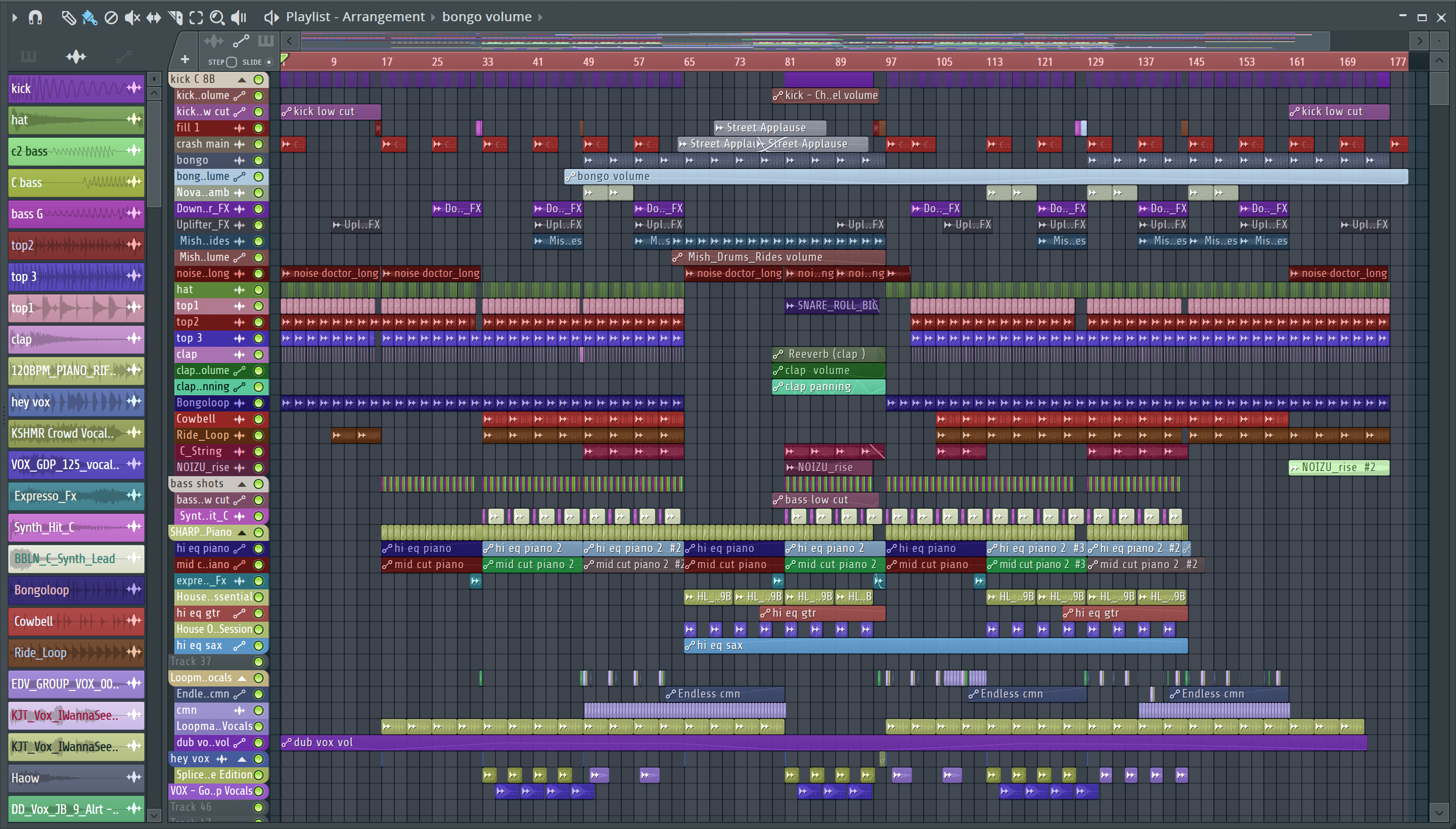1456x829 pixels.
Task: Mute the dub vo..vol track
Action: [258, 743]
